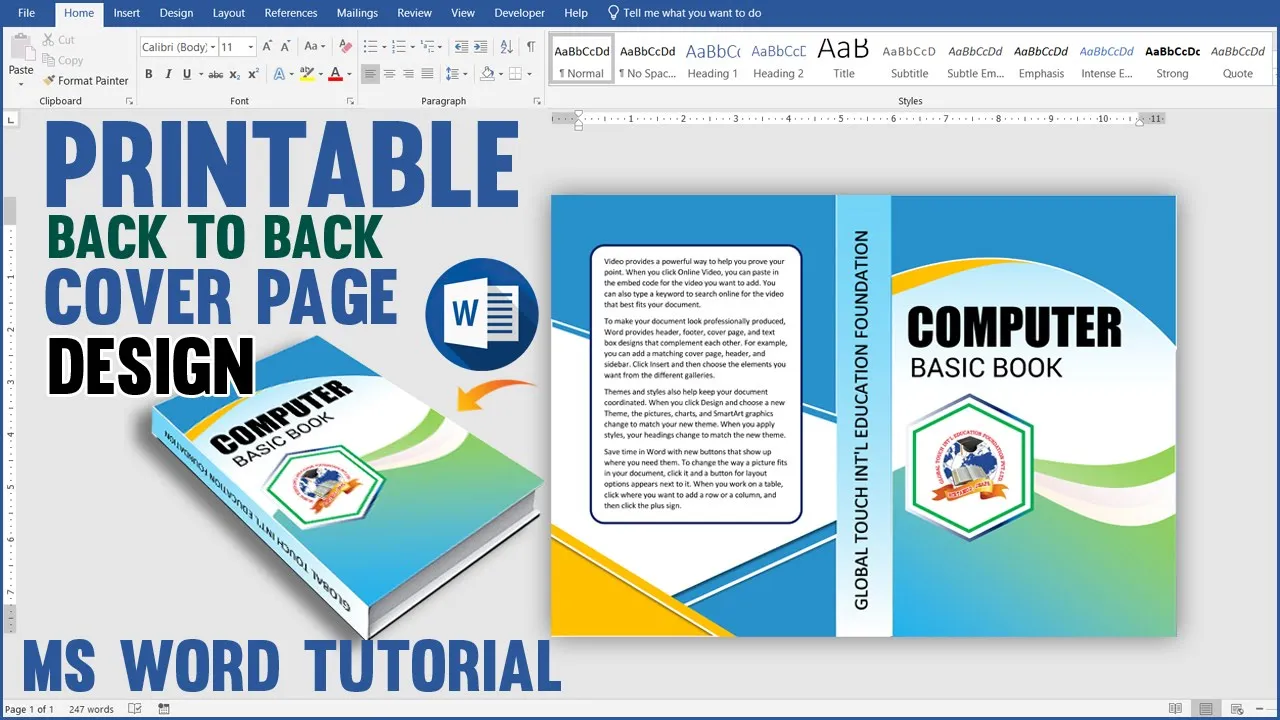
Task: Click Page 1 of 1 indicator
Action: click(x=30, y=709)
